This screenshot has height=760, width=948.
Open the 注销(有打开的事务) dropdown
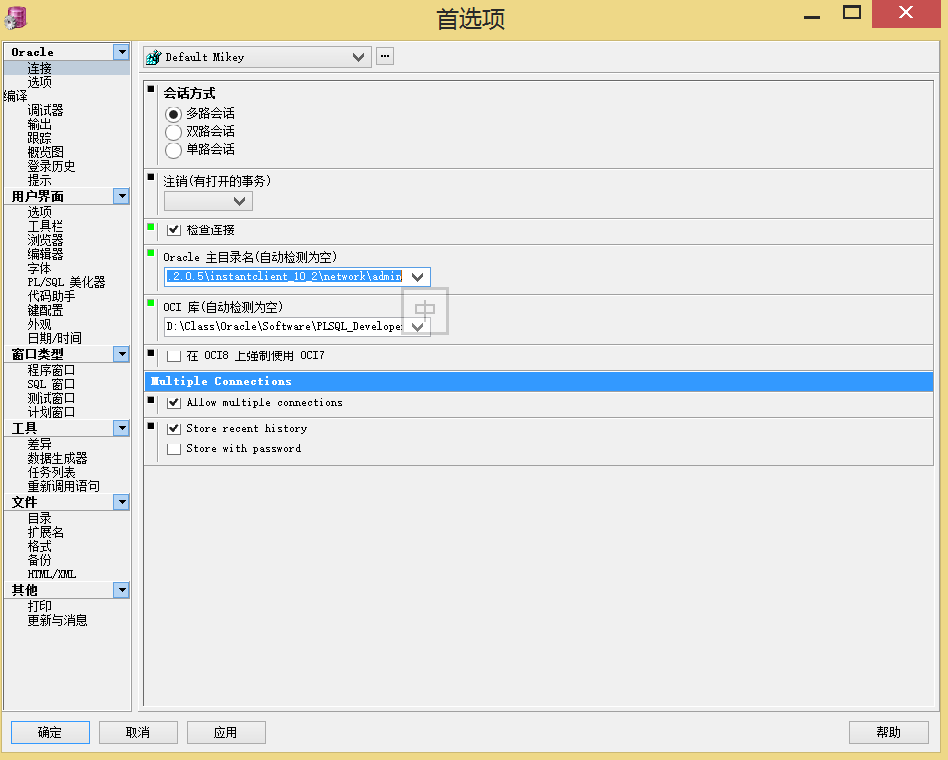click(x=239, y=201)
